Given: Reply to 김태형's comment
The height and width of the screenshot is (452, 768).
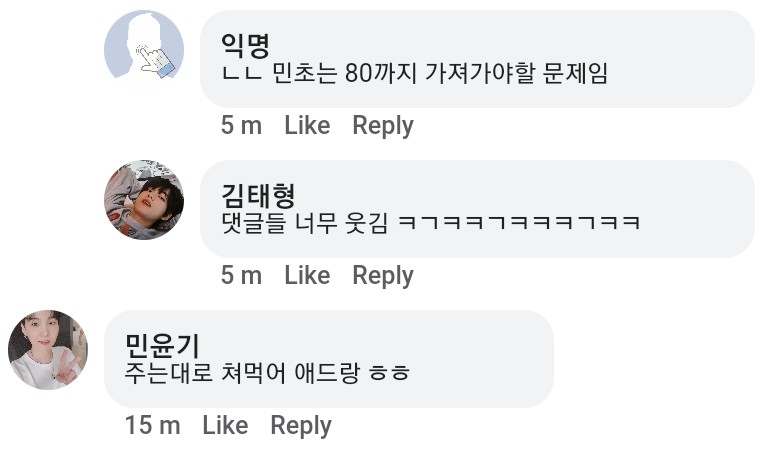Looking at the screenshot, I should click(383, 275).
